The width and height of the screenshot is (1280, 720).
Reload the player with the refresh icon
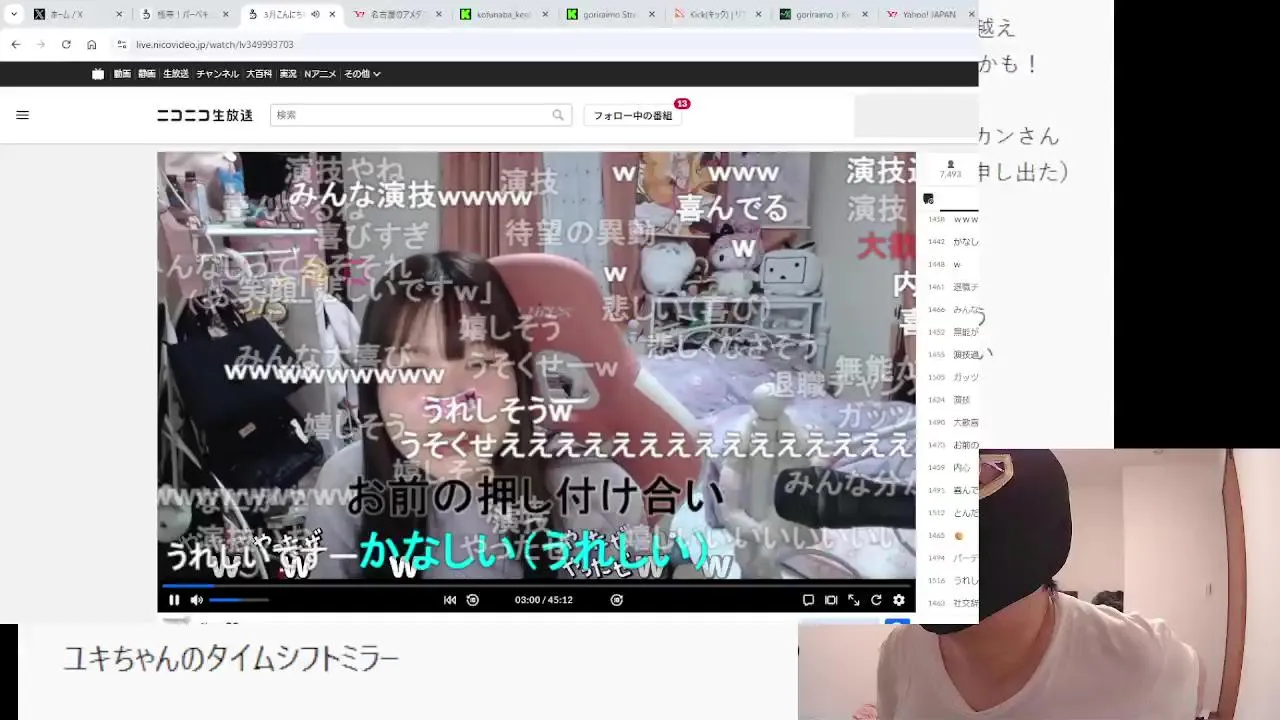pos(876,600)
